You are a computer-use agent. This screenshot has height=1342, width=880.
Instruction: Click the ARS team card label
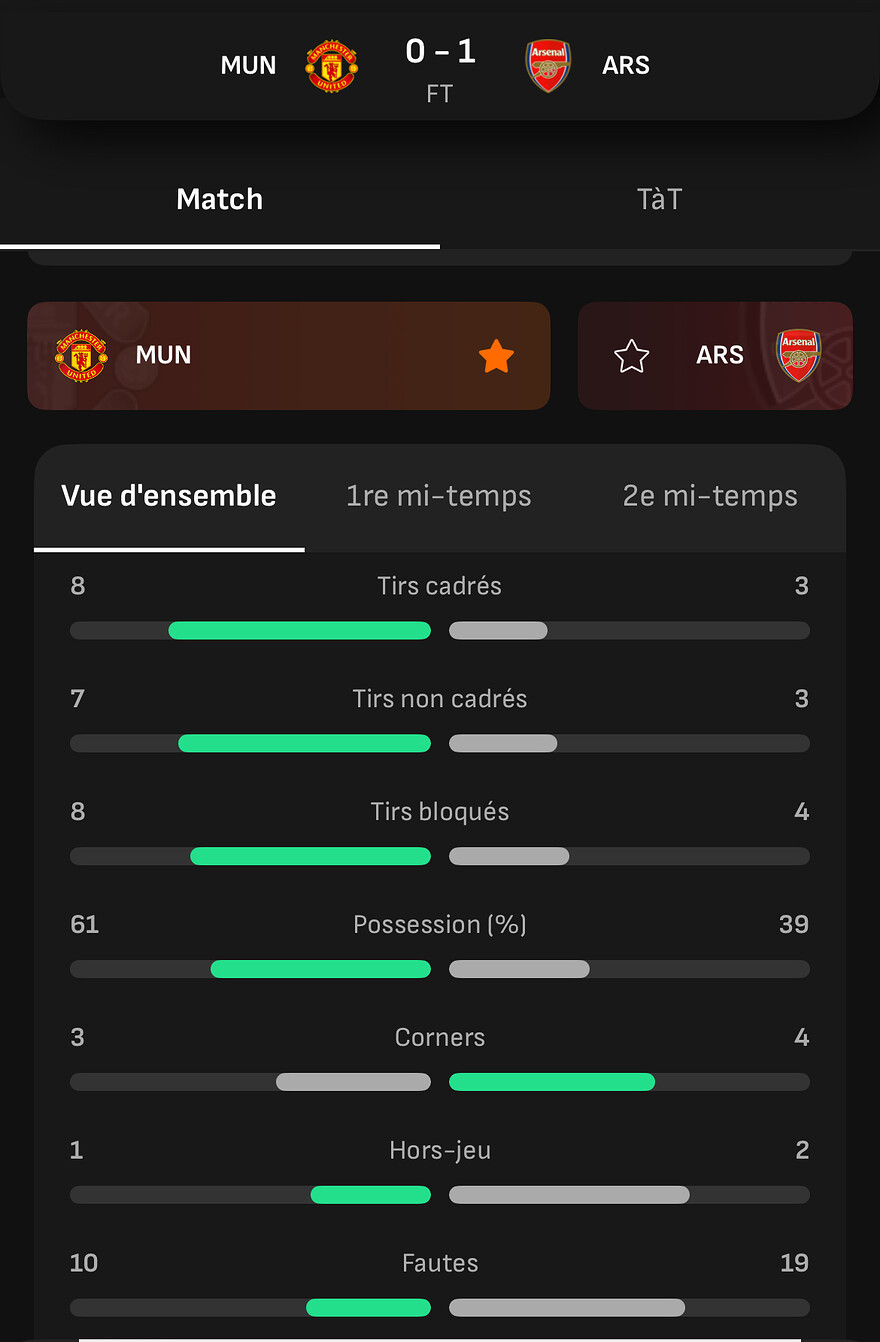coord(720,355)
